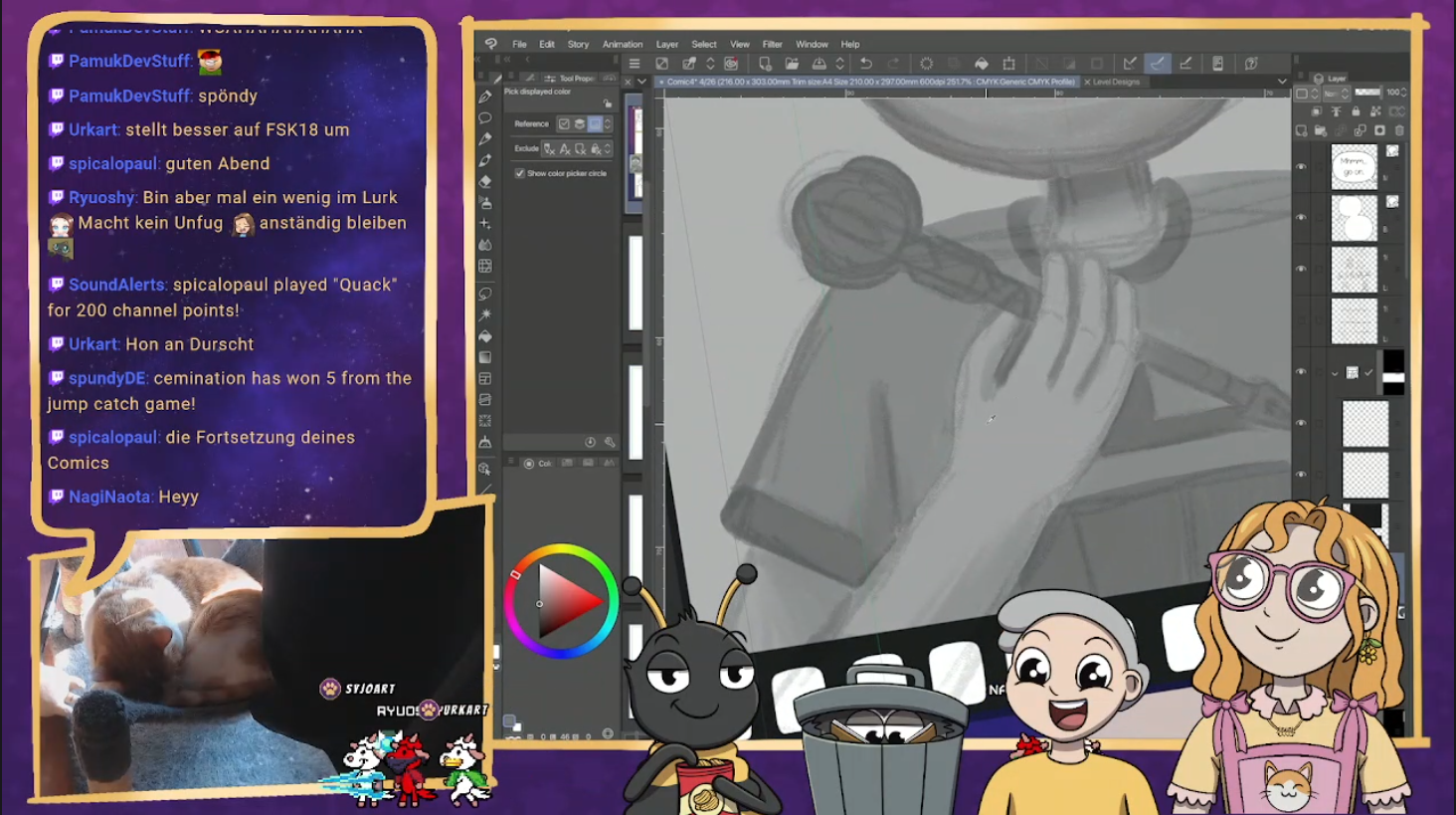
Task: Open the Layer palette tab
Action: [1331, 78]
